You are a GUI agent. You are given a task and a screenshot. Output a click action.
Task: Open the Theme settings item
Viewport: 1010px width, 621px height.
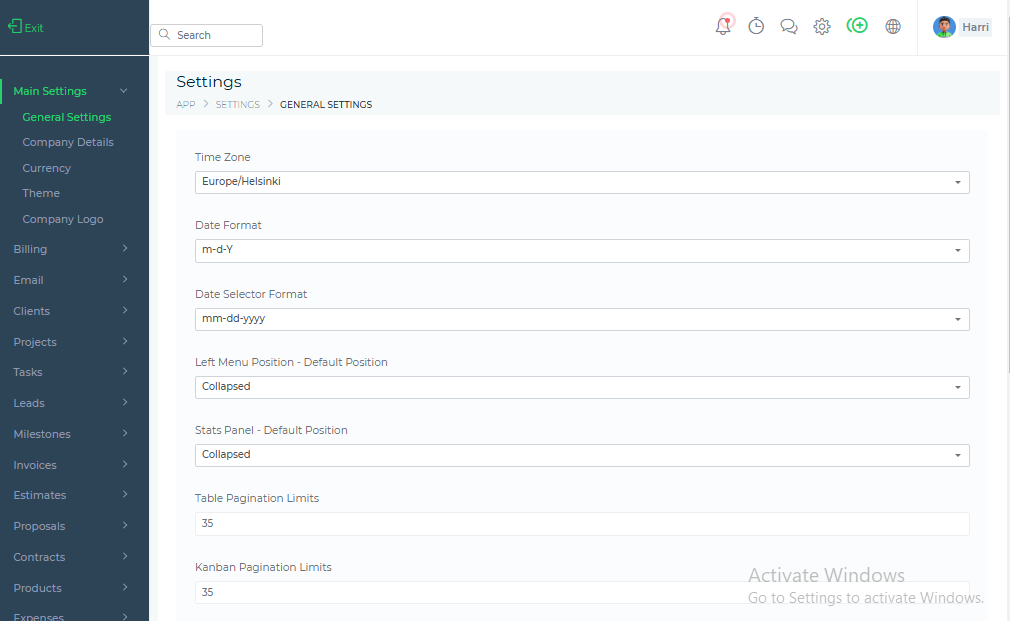(41, 193)
